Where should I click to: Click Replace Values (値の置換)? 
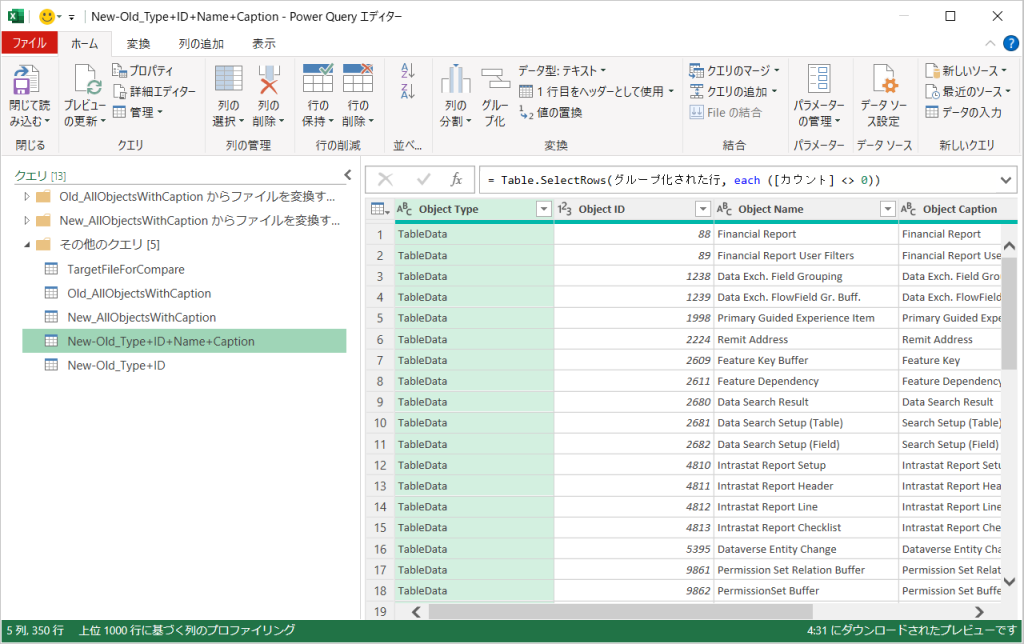tap(551, 112)
